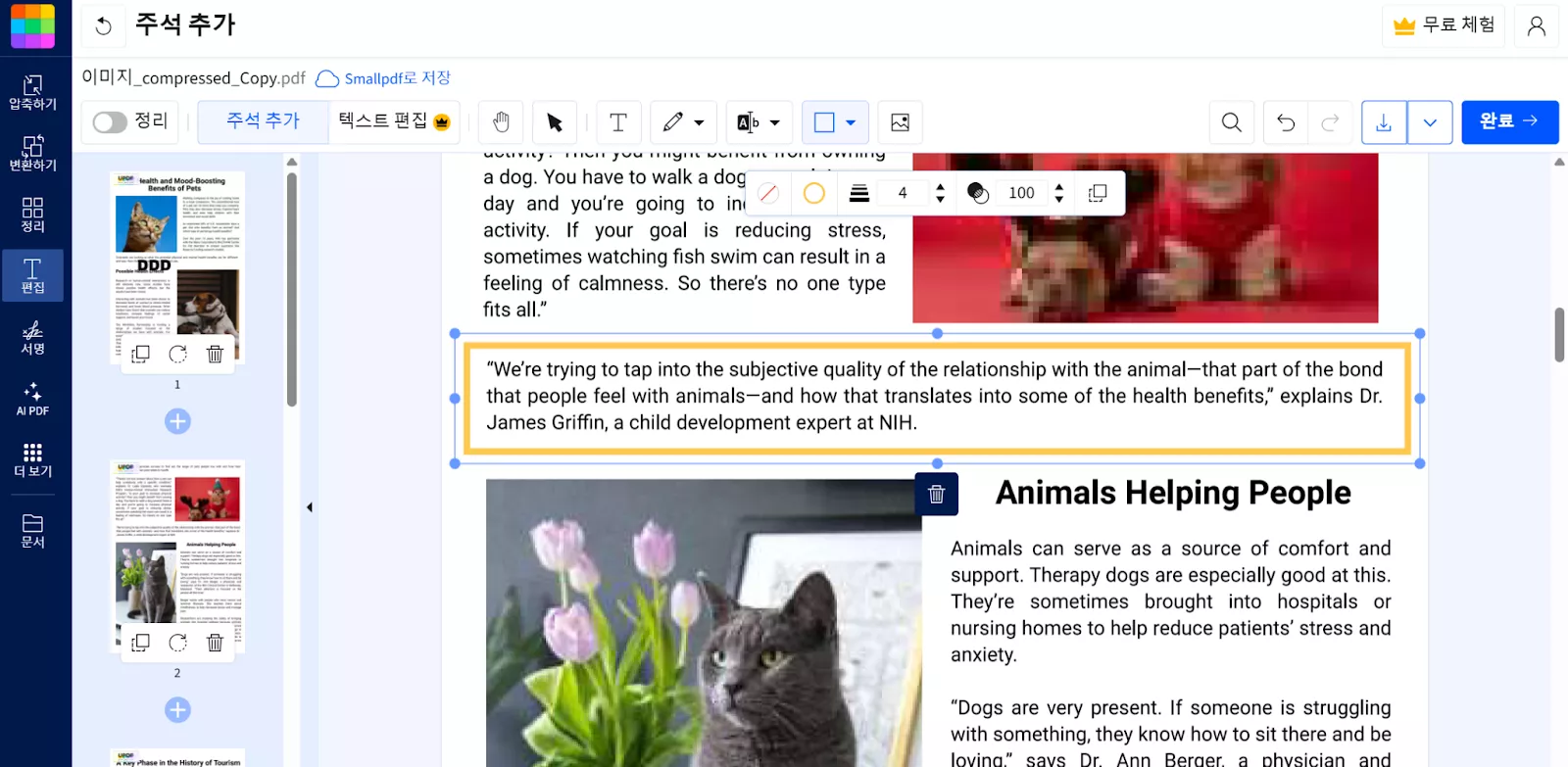
Task: Increase the opacity value
Action: pyautogui.click(x=1059, y=186)
